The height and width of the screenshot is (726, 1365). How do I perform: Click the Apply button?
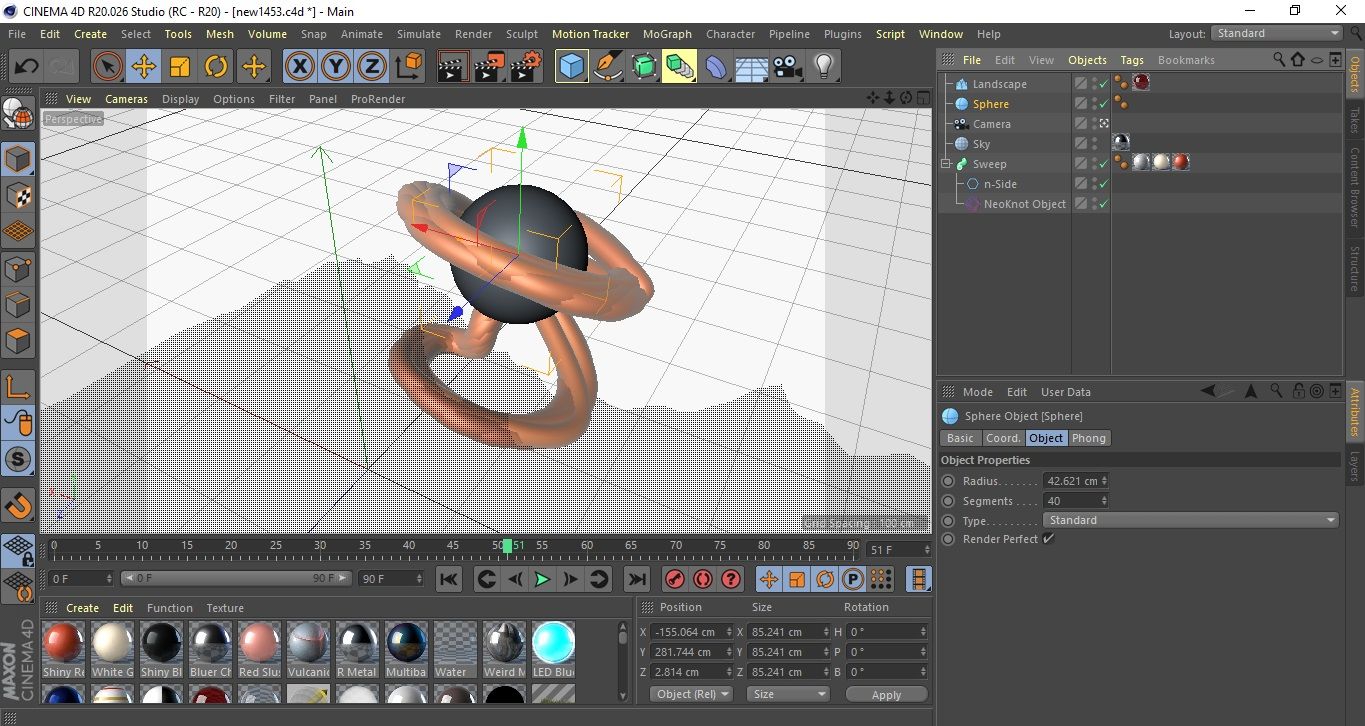[x=886, y=694]
